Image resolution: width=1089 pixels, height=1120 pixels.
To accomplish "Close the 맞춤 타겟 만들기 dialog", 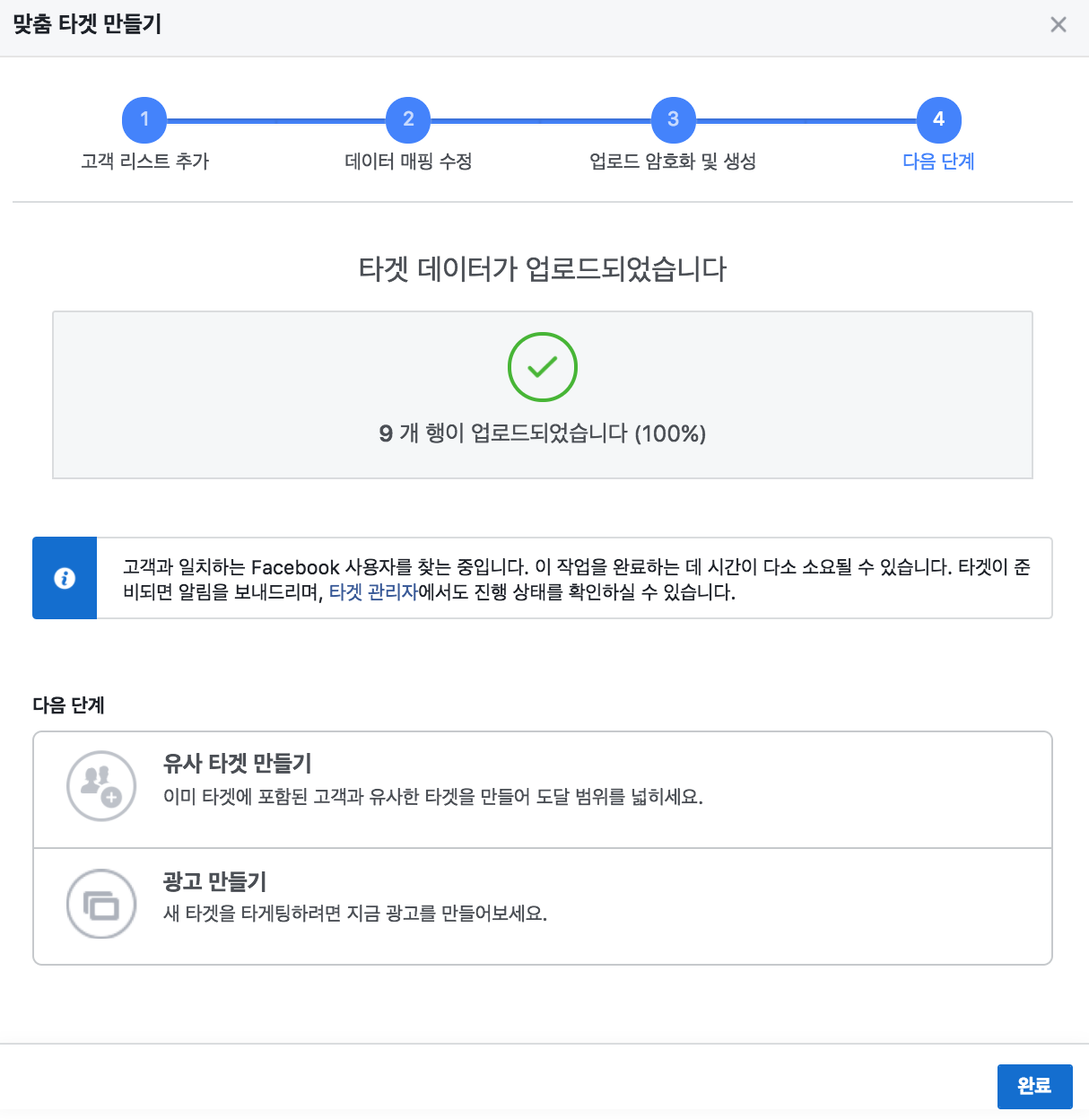I will [x=1059, y=25].
